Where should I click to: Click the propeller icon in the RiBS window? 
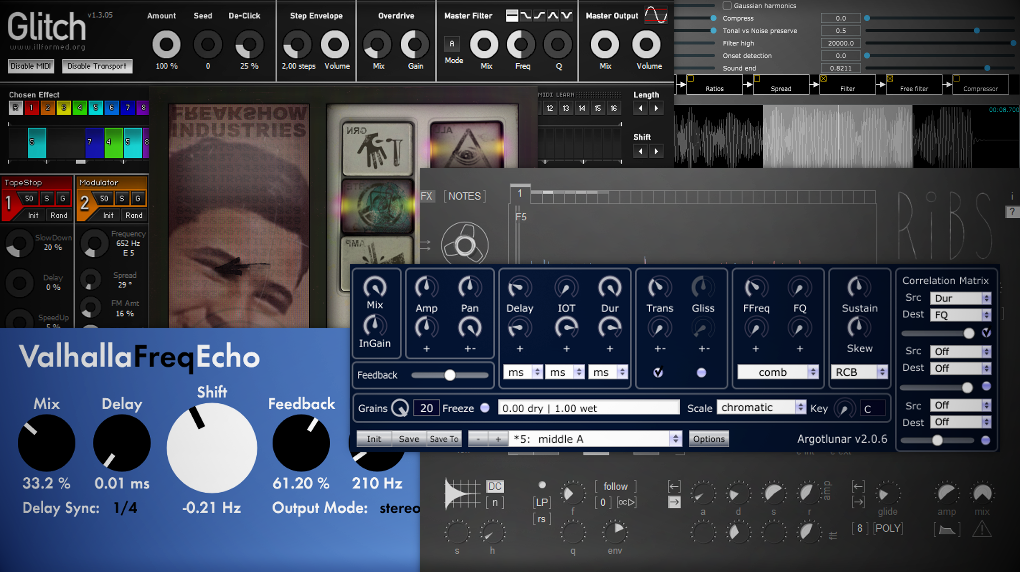coord(464,245)
